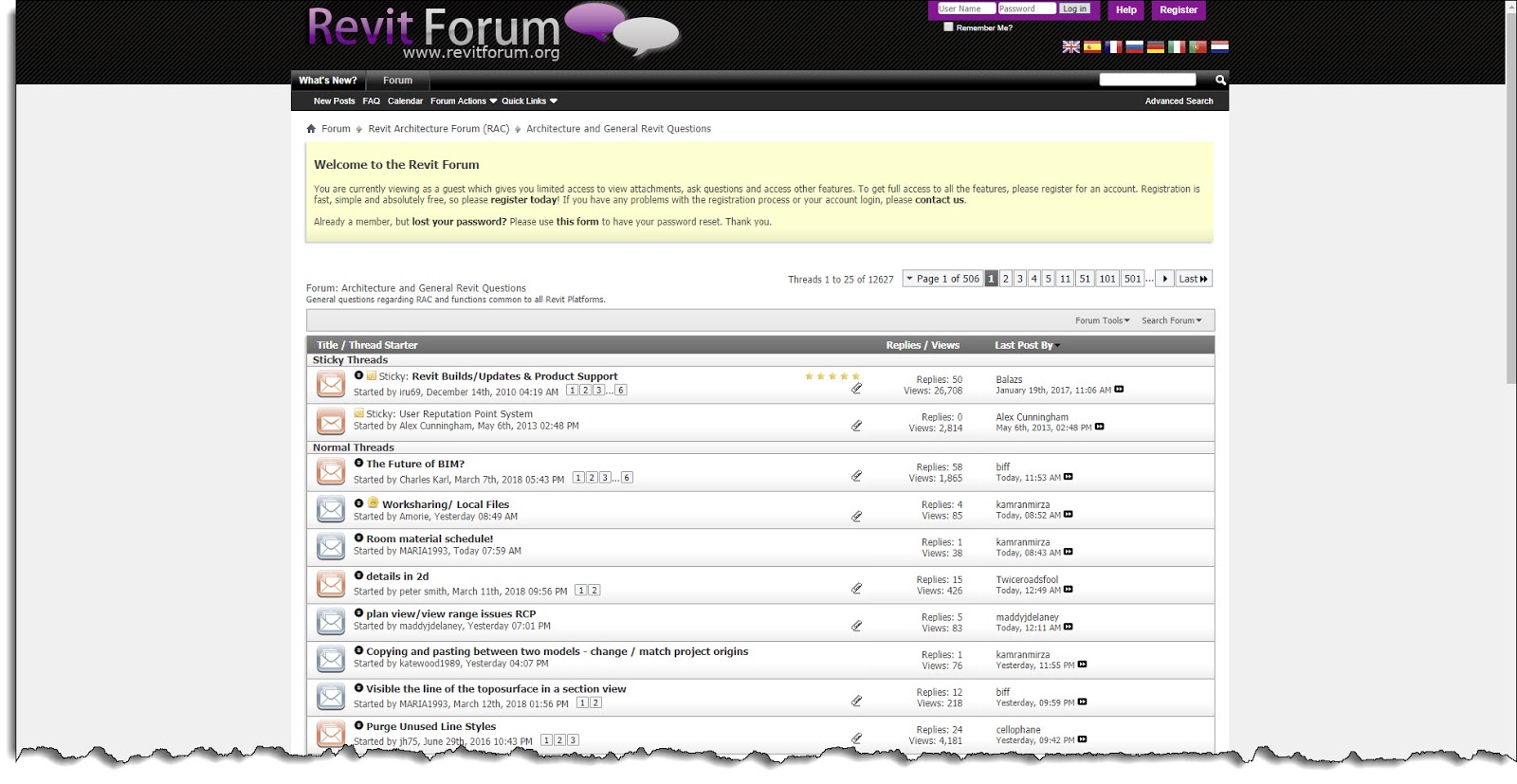Click the Revit Forum logo
This screenshot has height=784, width=1517.
(493, 32)
